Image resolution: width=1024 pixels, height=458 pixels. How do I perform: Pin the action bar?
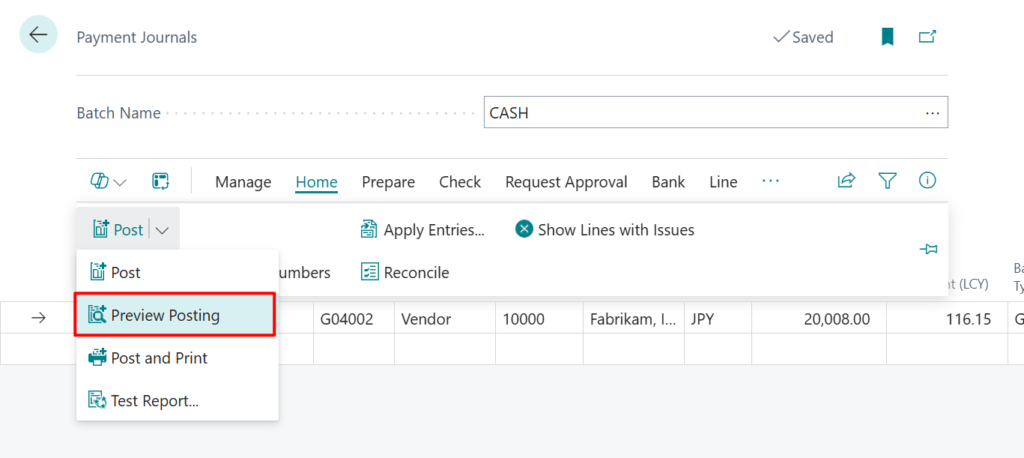[928, 249]
